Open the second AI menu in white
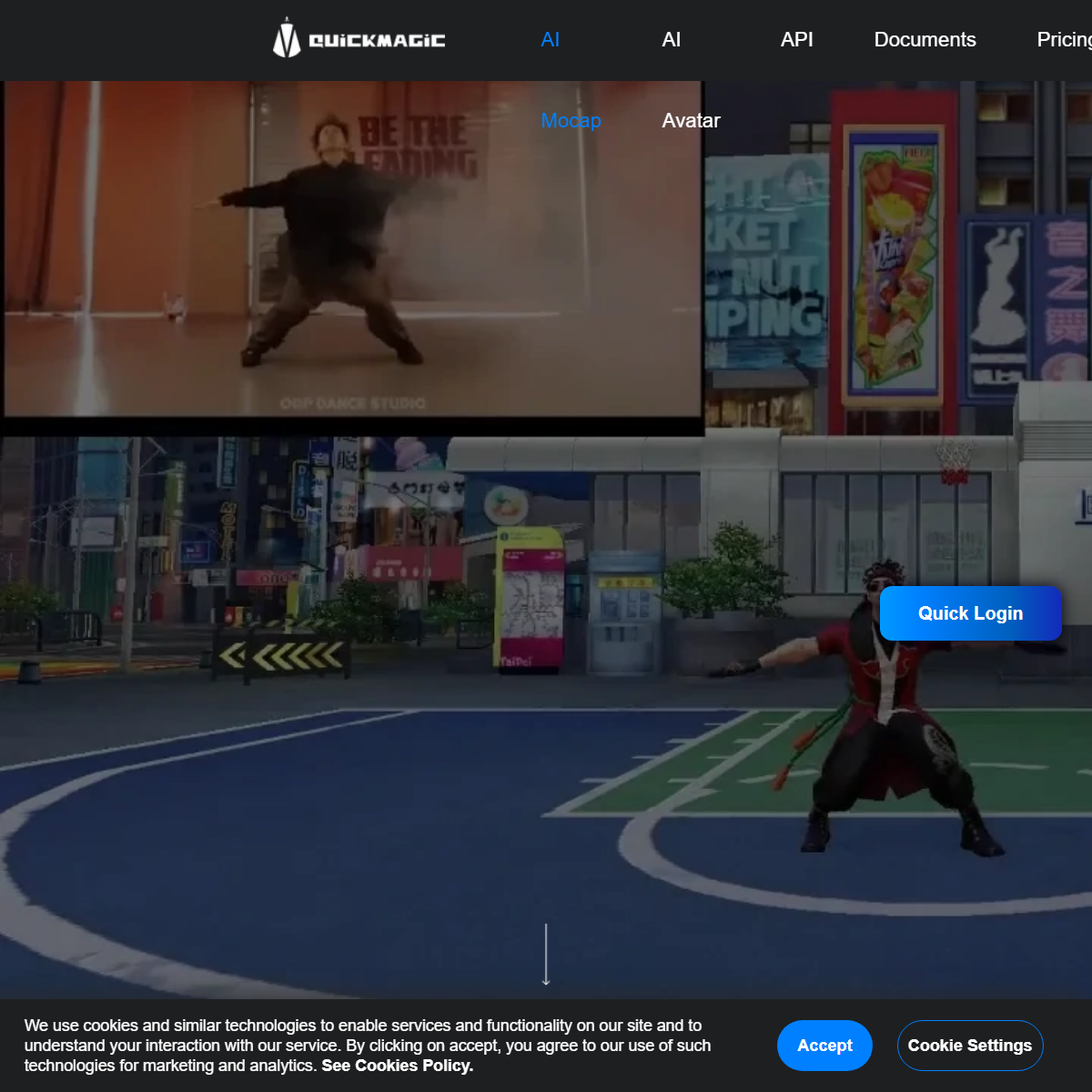Screen dimensions: 1092x1092 tap(672, 40)
